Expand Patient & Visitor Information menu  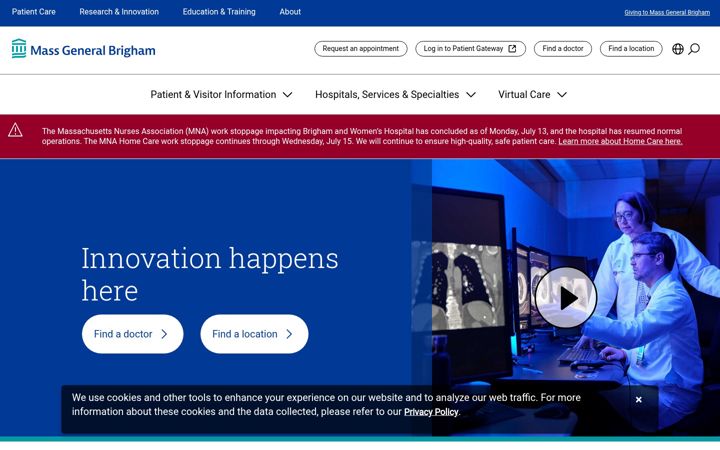point(221,95)
